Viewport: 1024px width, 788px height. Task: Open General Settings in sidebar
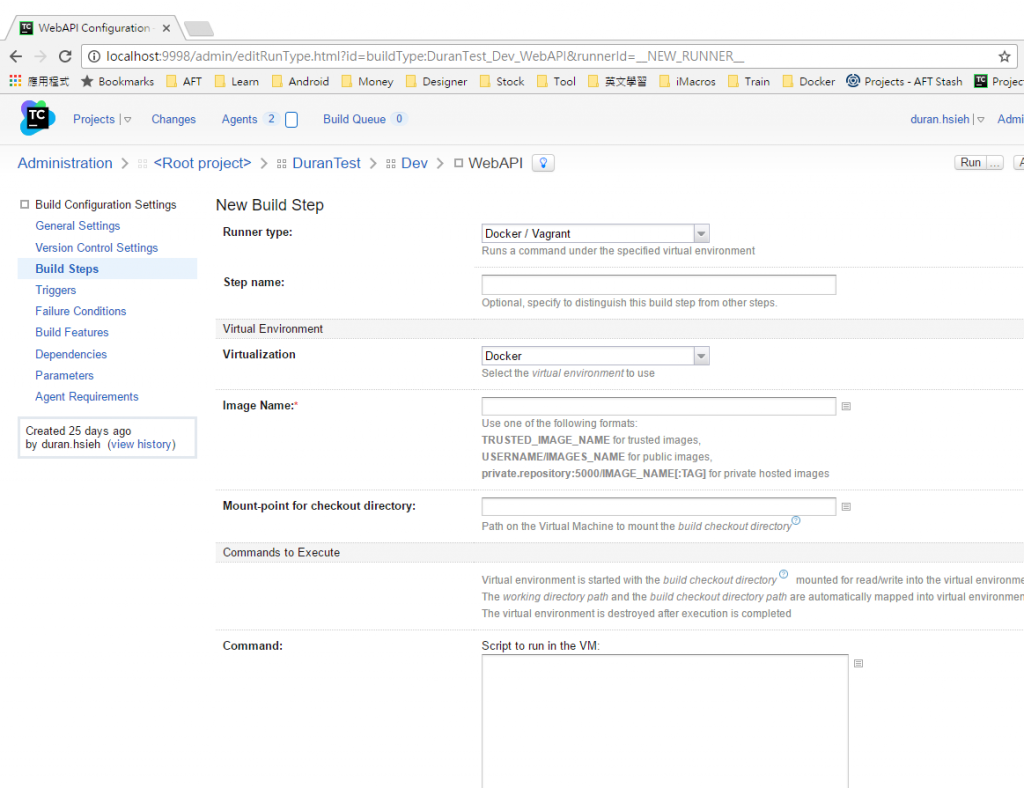click(x=78, y=226)
